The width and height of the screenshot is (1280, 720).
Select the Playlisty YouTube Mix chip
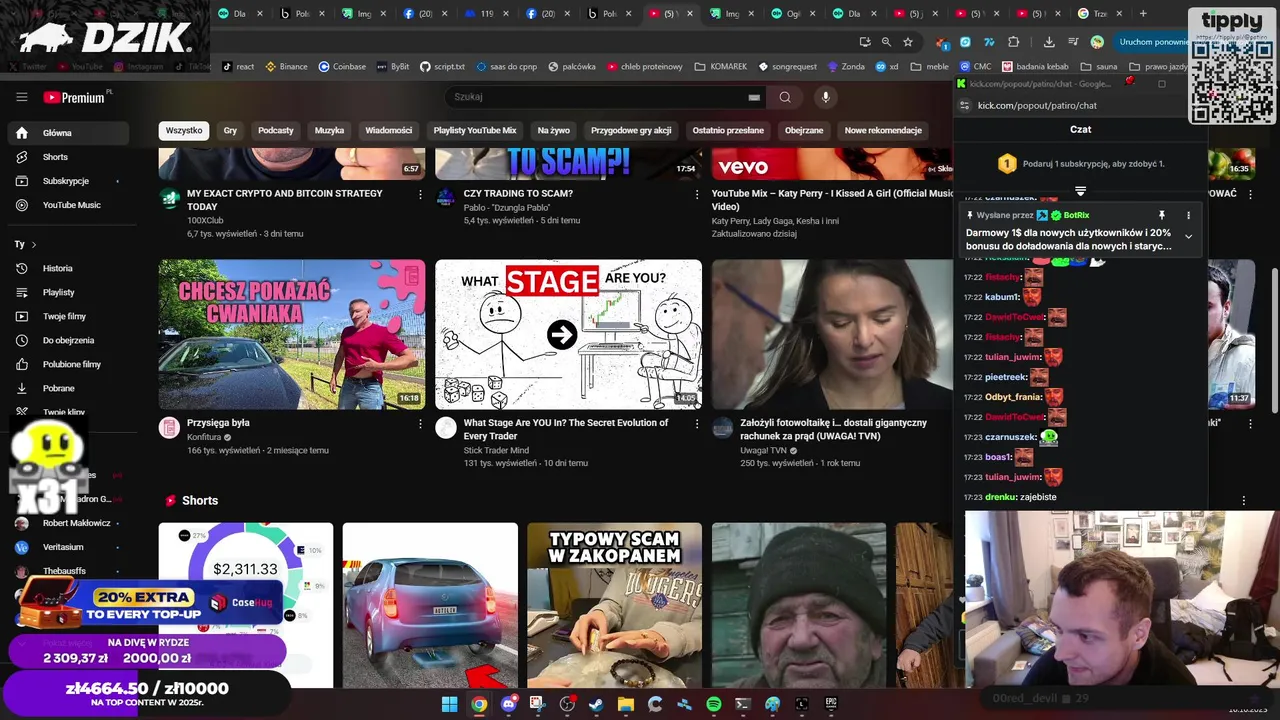pyautogui.click(x=475, y=130)
